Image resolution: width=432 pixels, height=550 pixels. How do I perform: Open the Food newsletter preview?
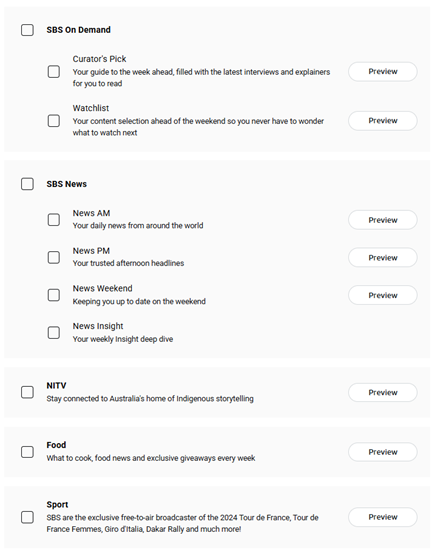[383, 452]
